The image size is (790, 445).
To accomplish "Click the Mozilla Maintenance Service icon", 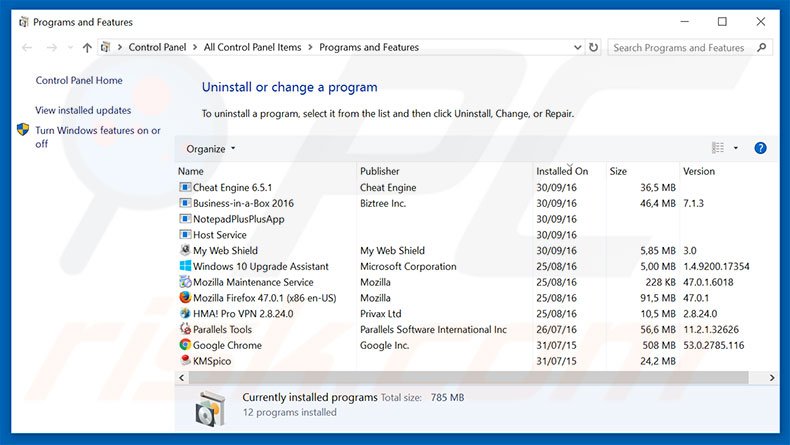I will coord(185,282).
